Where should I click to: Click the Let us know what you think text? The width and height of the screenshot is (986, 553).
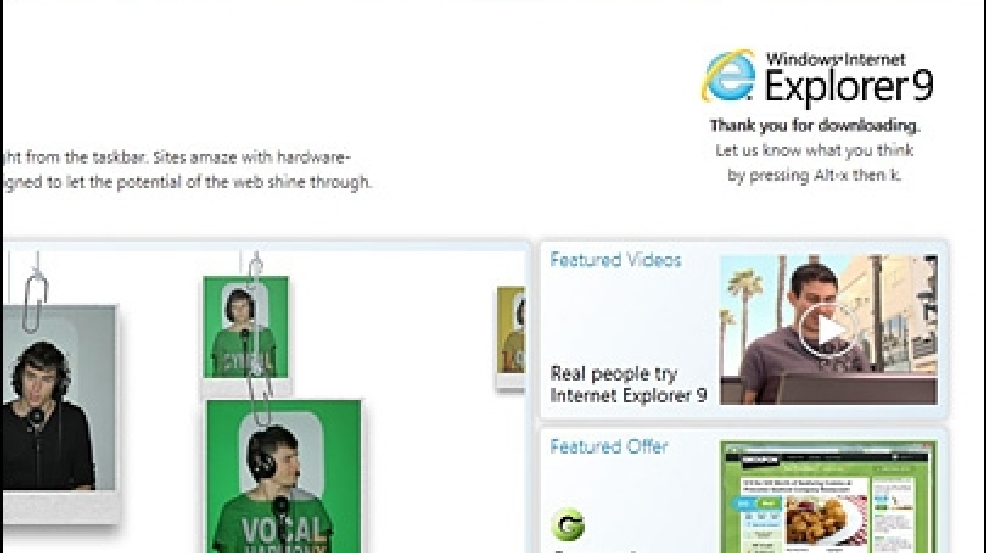pos(814,150)
